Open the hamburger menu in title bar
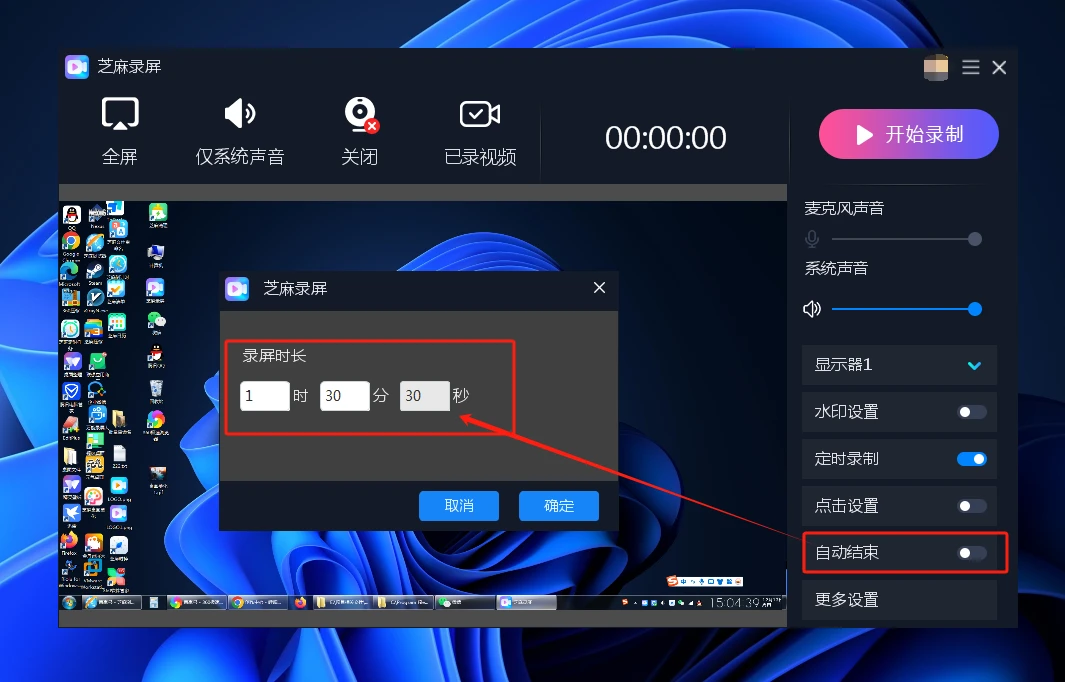The width and height of the screenshot is (1065, 682). click(970, 67)
